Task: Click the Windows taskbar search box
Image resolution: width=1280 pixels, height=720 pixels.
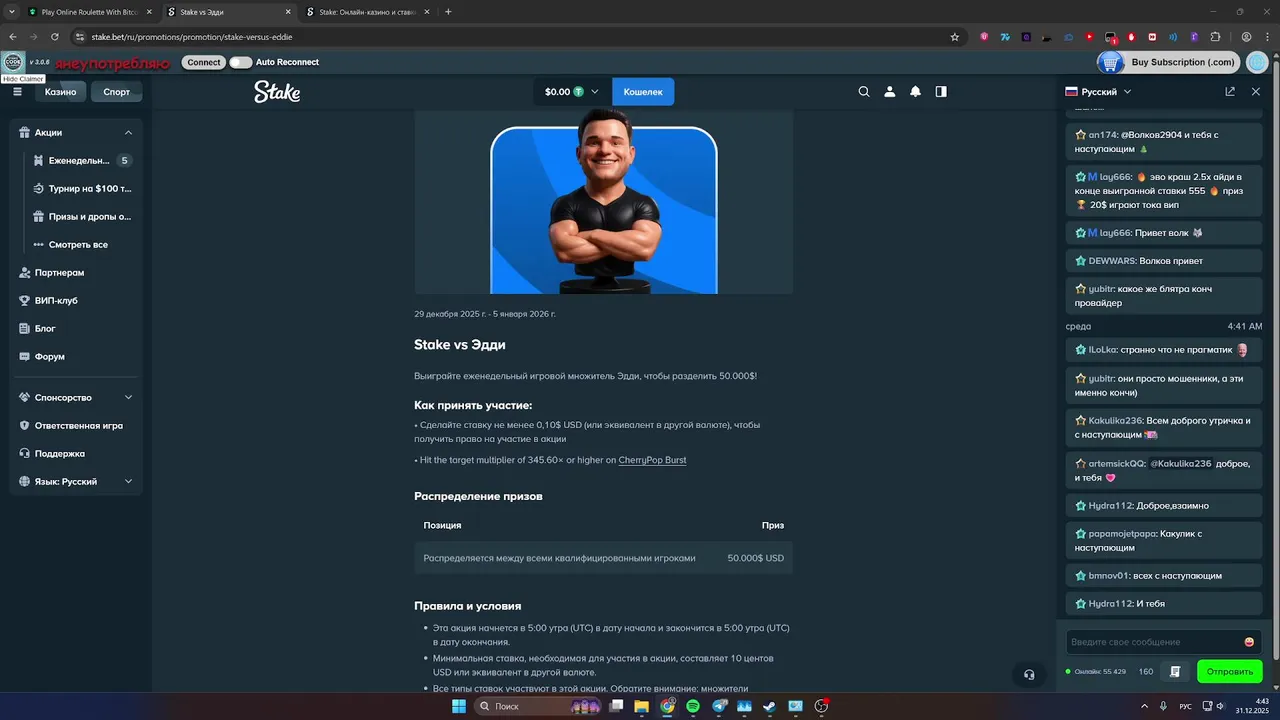Action: coord(538,706)
